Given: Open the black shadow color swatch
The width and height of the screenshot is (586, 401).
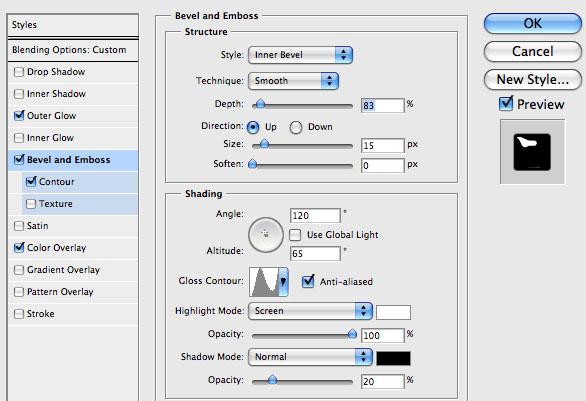Looking at the screenshot, I should pos(393,358).
